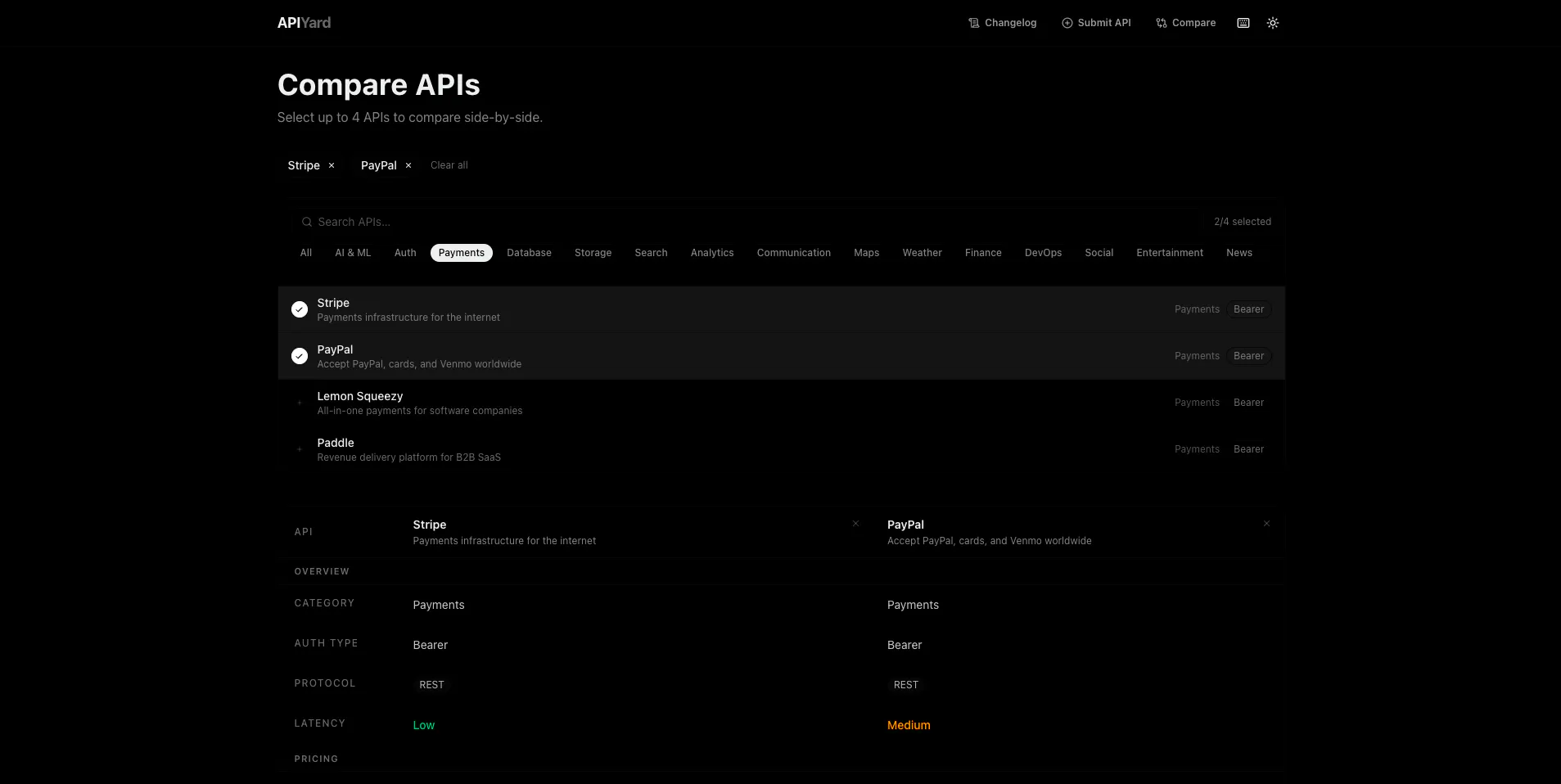Filter by DevOps

click(x=1044, y=253)
